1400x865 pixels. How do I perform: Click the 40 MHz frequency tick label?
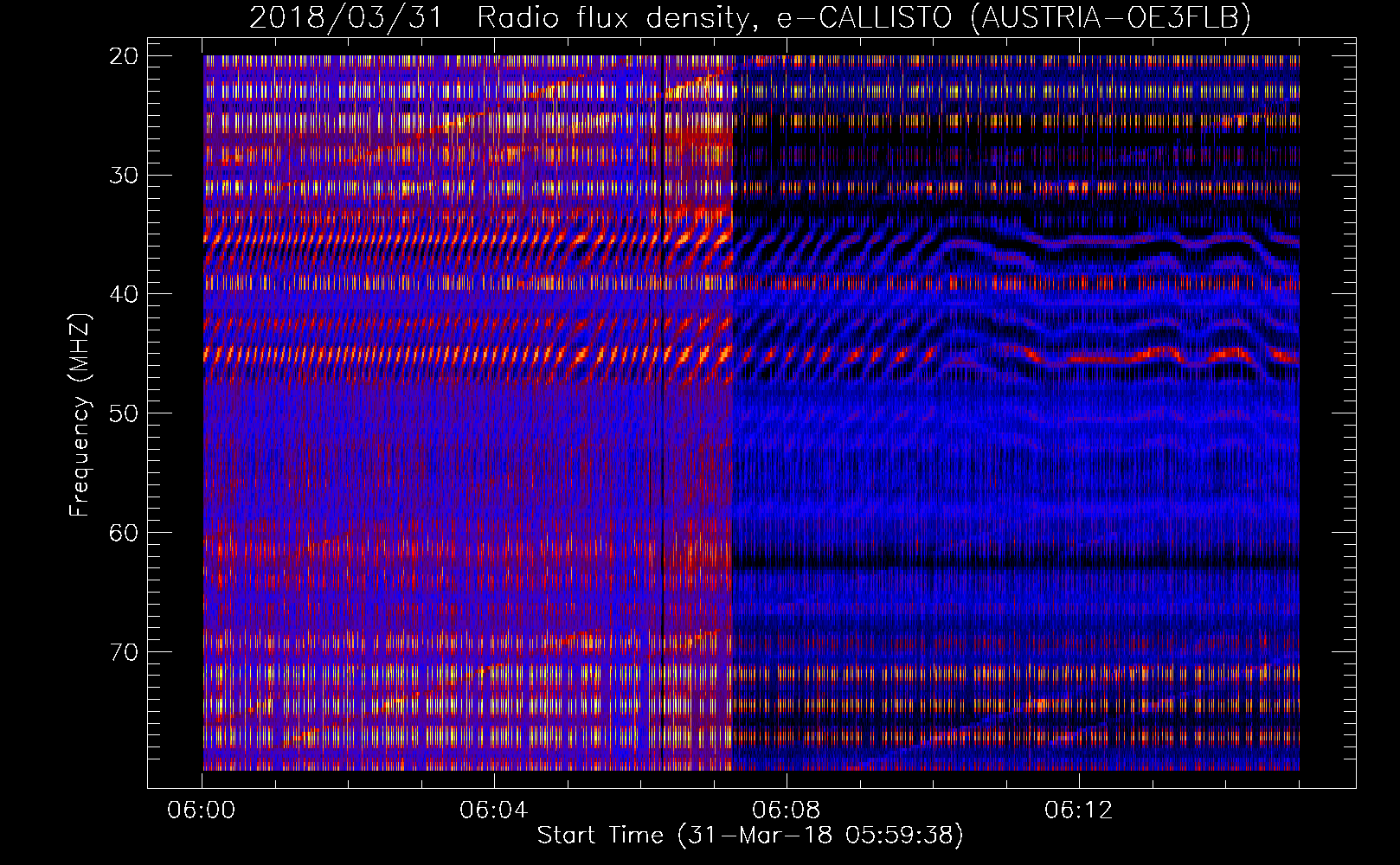point(124,294)
